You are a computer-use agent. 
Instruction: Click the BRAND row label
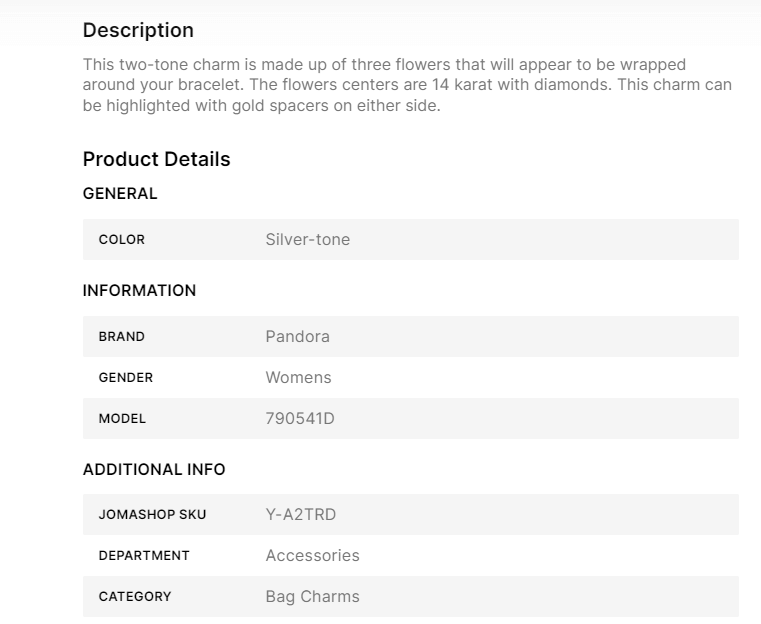121,337
